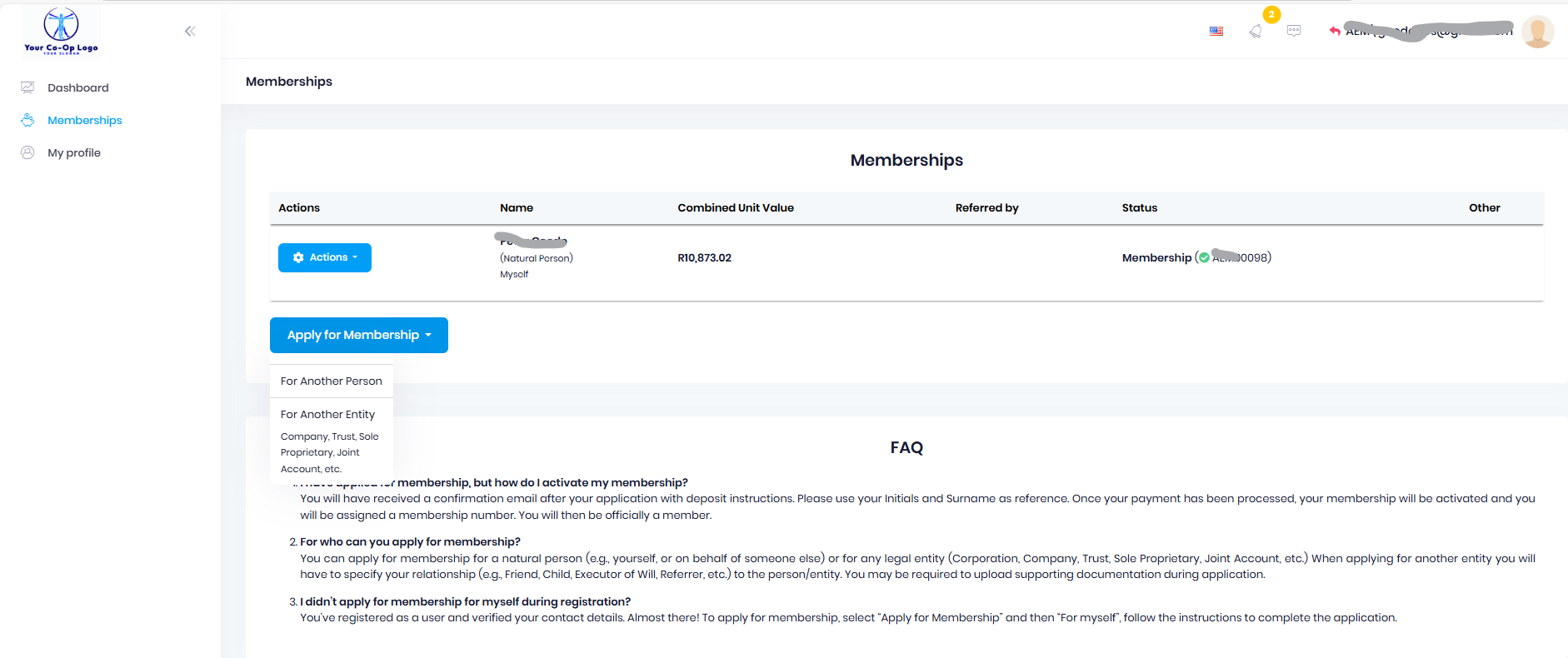Go to Dashboard in the sidebar
1568x658 pixels.
[x=78, y=87]
